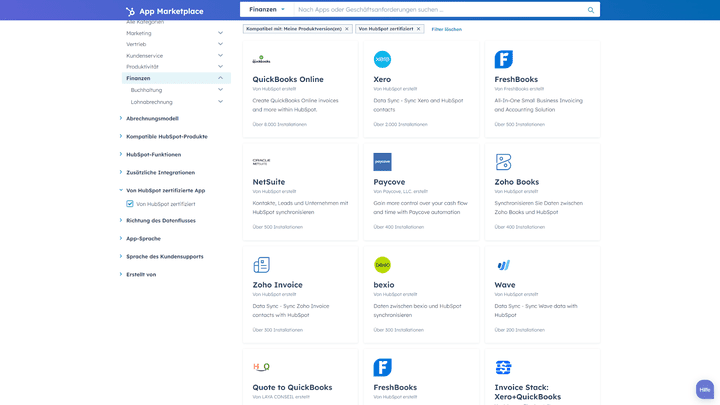Screen dimensions: 720x405
Task: Click the FreshBooks logo by FreshBooks
Action: click(503, 59)
